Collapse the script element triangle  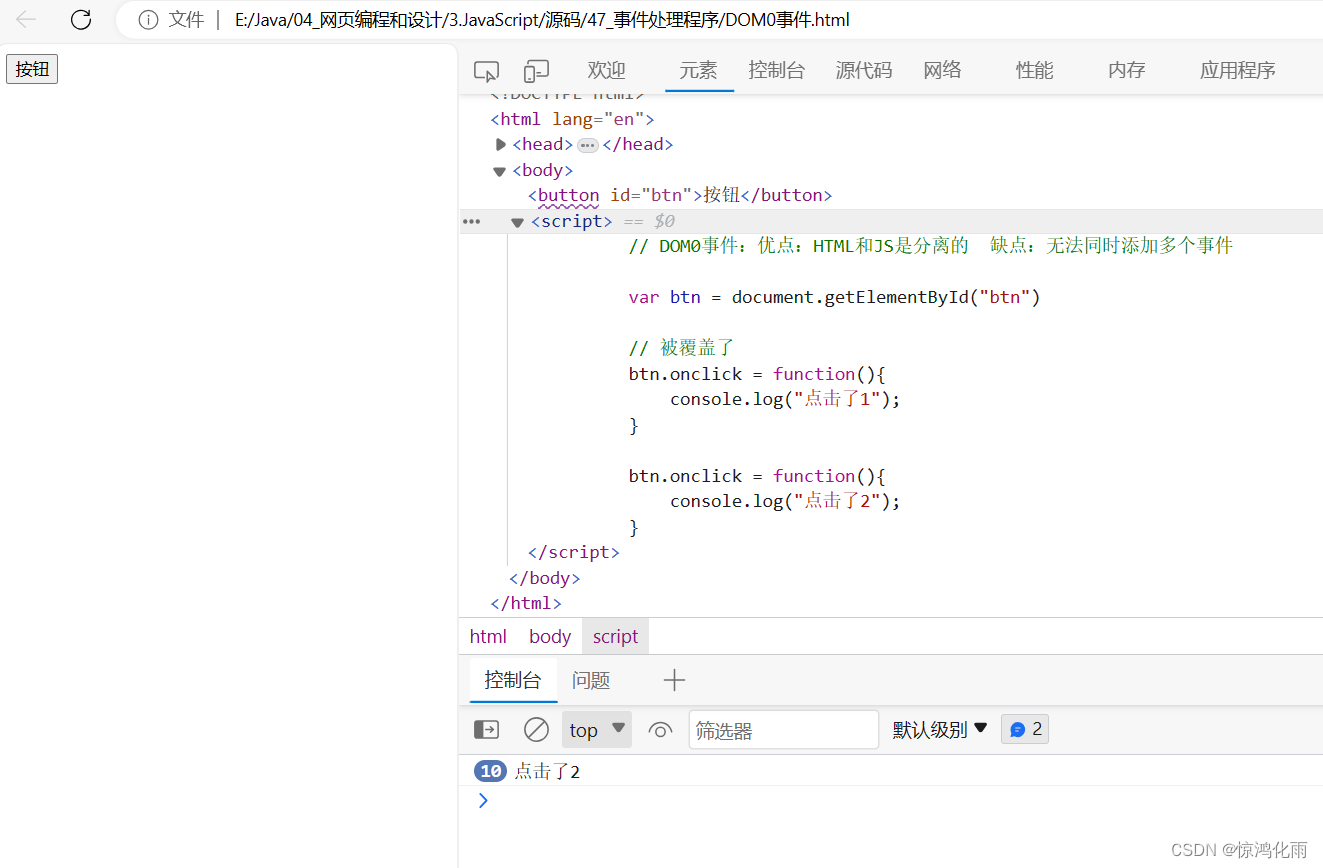[x=517, y=222]
